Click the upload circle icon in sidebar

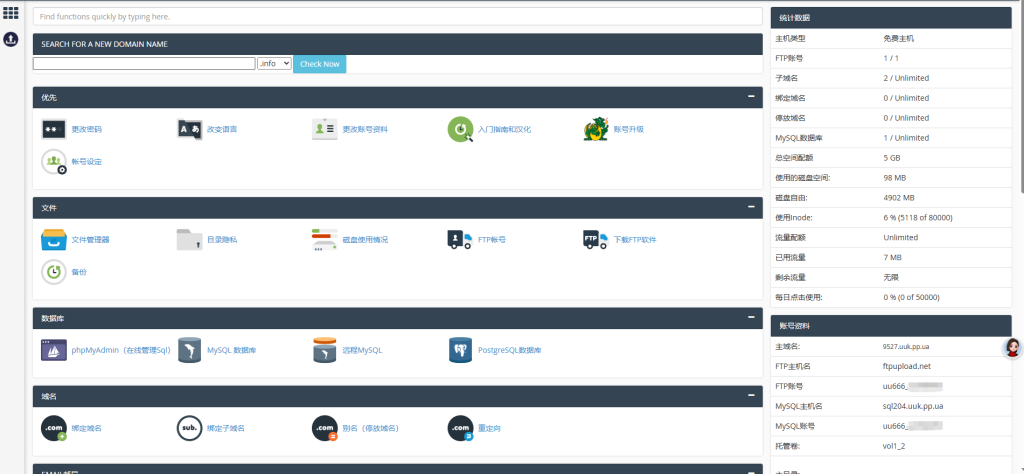coord(10,39)
